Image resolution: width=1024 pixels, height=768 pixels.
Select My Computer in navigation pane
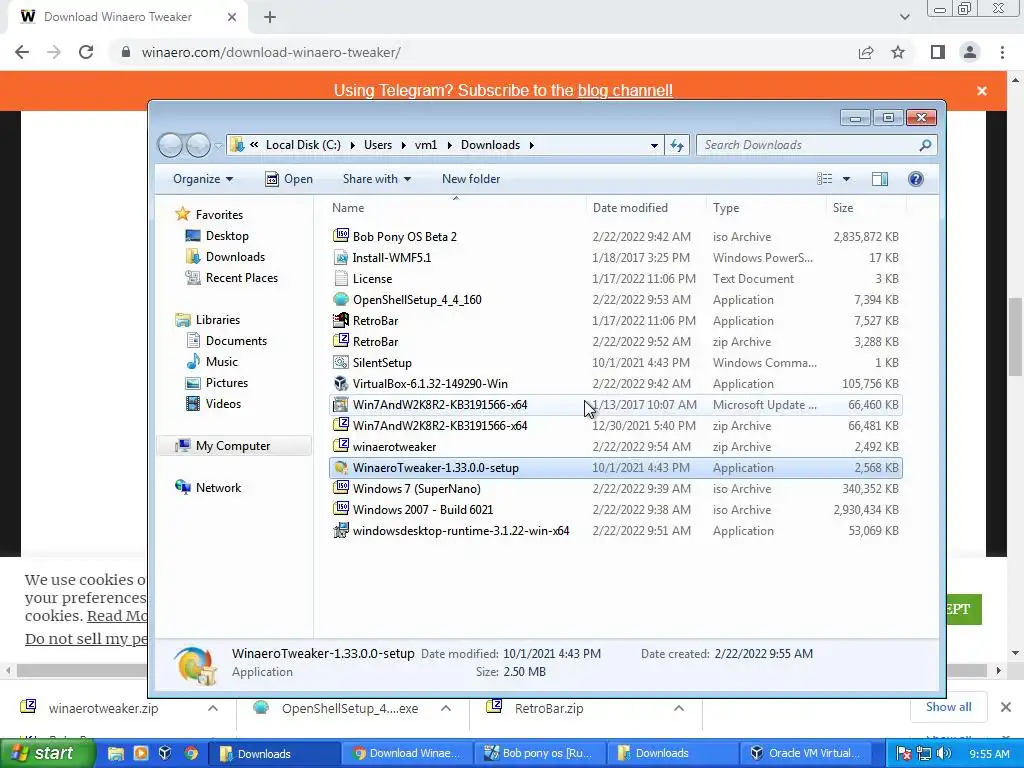pos(234,445)
